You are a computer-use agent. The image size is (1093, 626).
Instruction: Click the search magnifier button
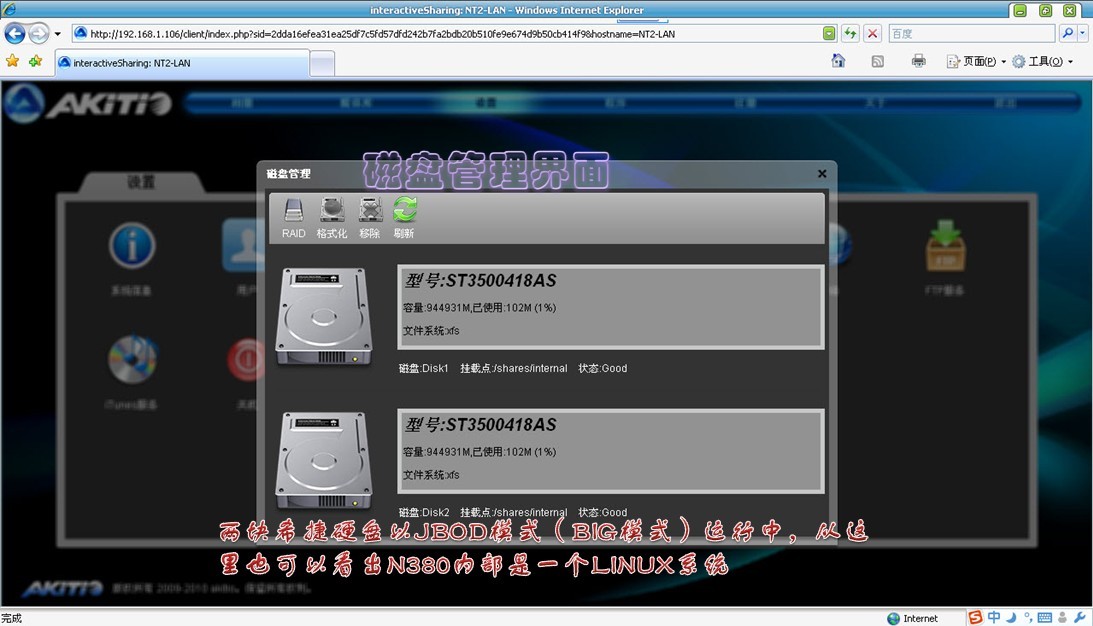coord(1067,33)
